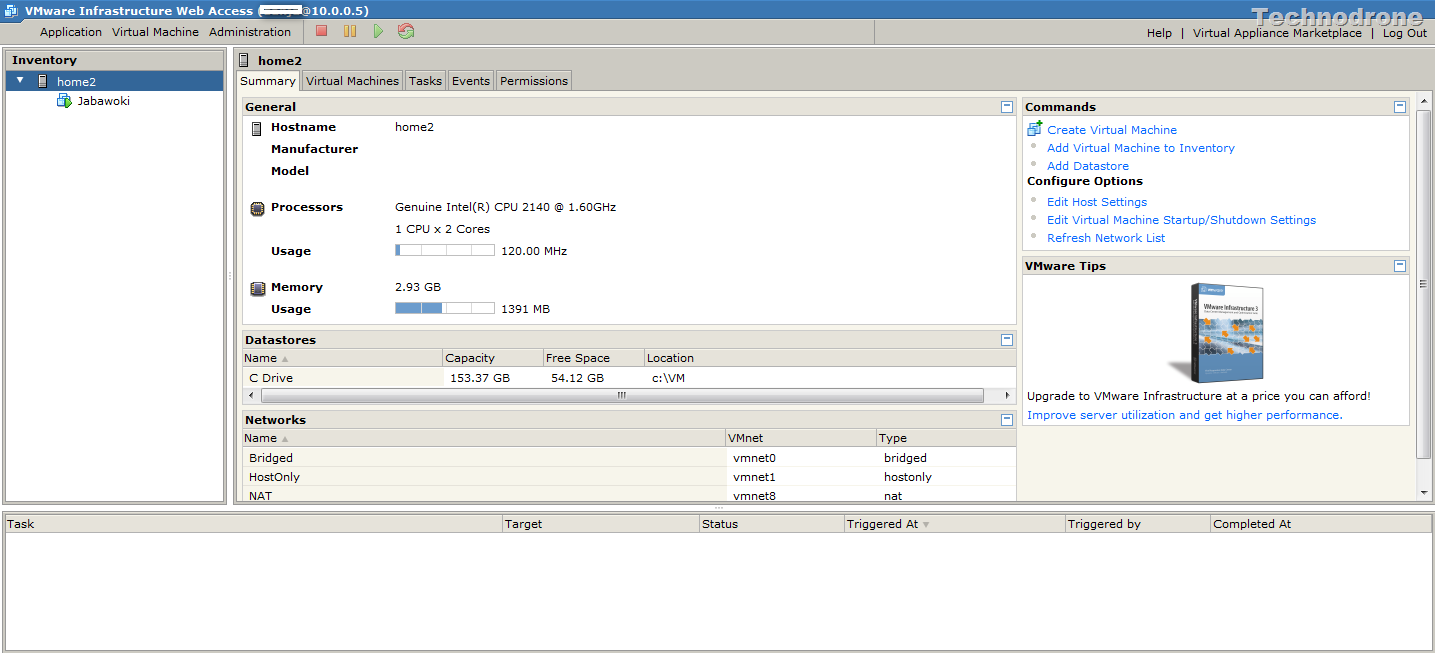The height and width of the screenshot is (653, 1435).
Task: Click the Hostname server icon in General
Action: point(257,128)
